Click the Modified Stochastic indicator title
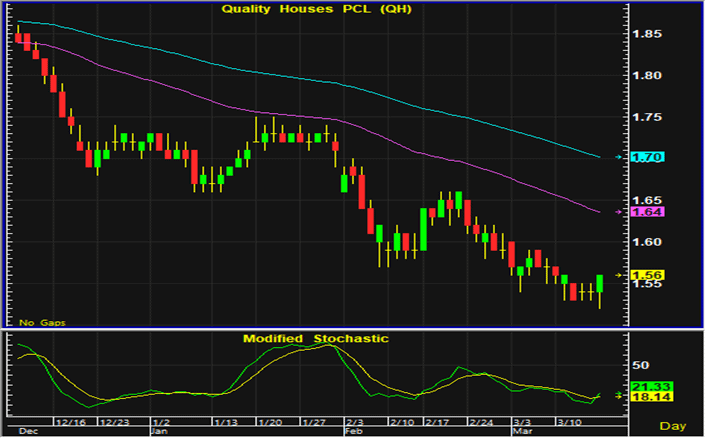706x438 pixels. [x=316, y=338]
